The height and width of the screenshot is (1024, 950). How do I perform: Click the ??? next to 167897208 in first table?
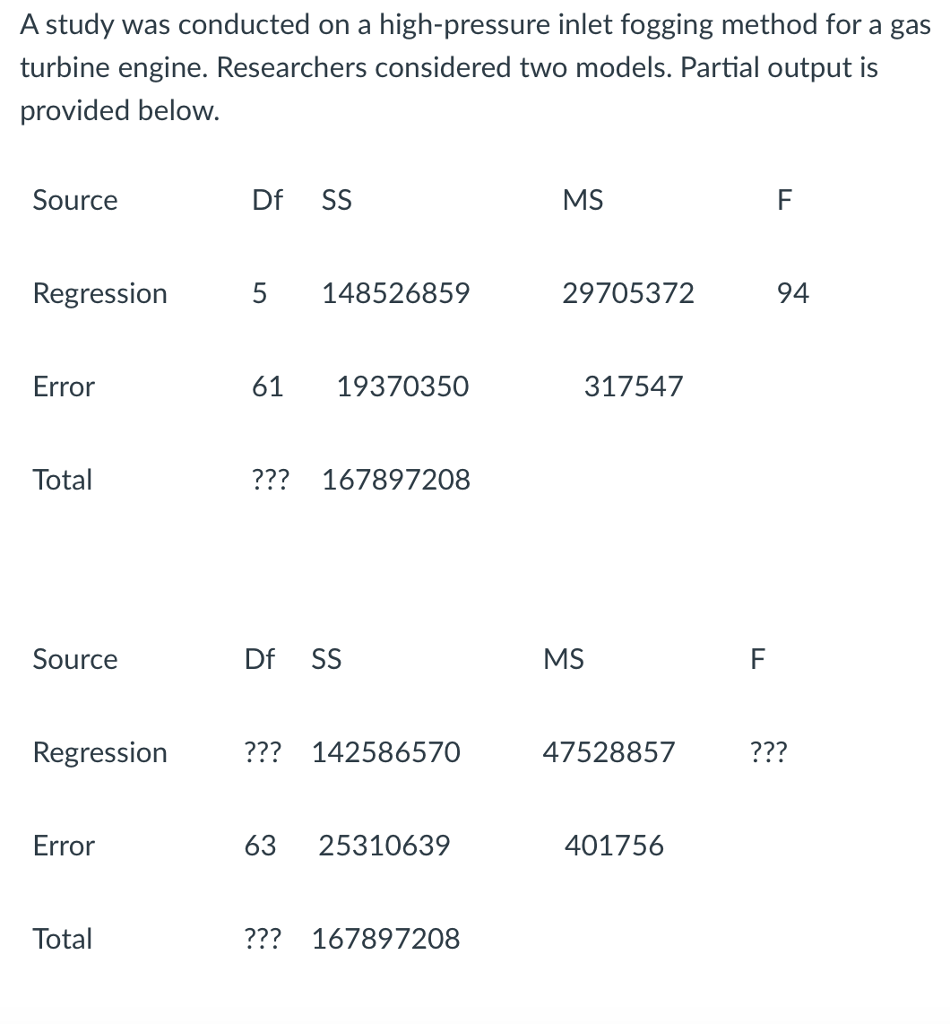(x=270, y=480)
